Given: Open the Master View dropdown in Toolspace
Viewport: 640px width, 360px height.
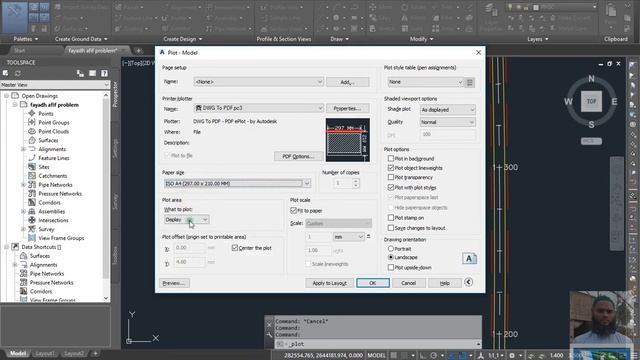Looking at the screenshot, I should click(55, 84).
